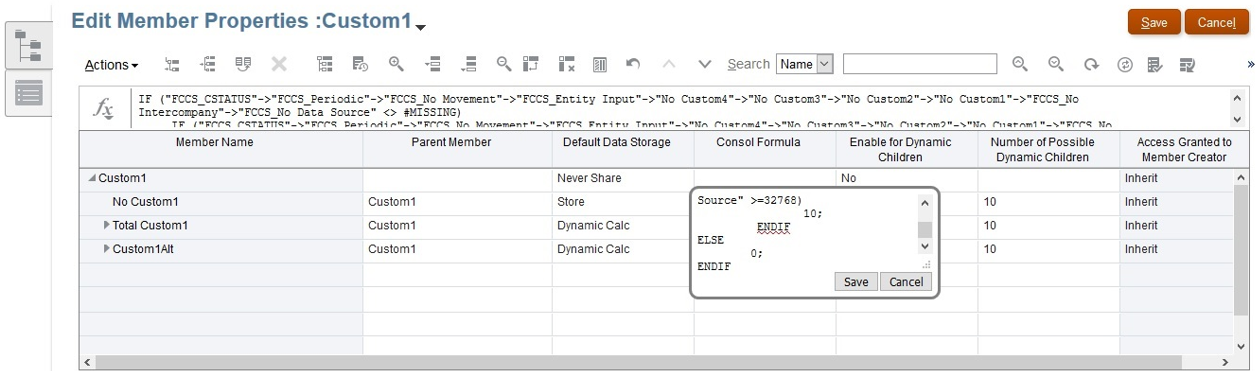Open the Custom1 dimension title dropdown
The height and width of the screenshot is (371, 1256).
[421, 26]
